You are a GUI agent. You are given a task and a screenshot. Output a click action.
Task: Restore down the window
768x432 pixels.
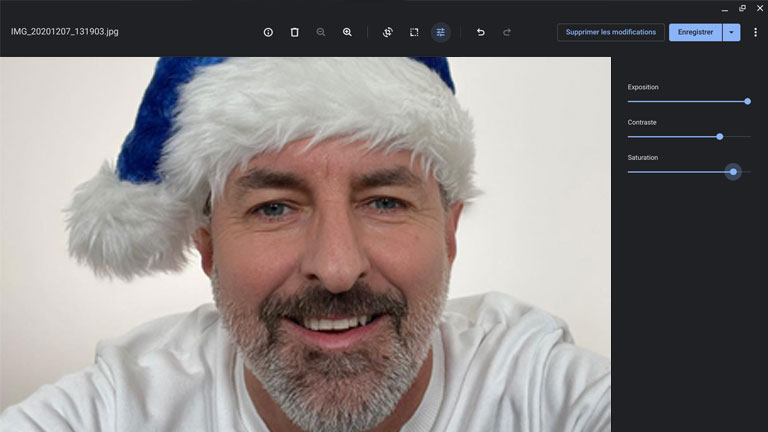(x=742, y=8)
